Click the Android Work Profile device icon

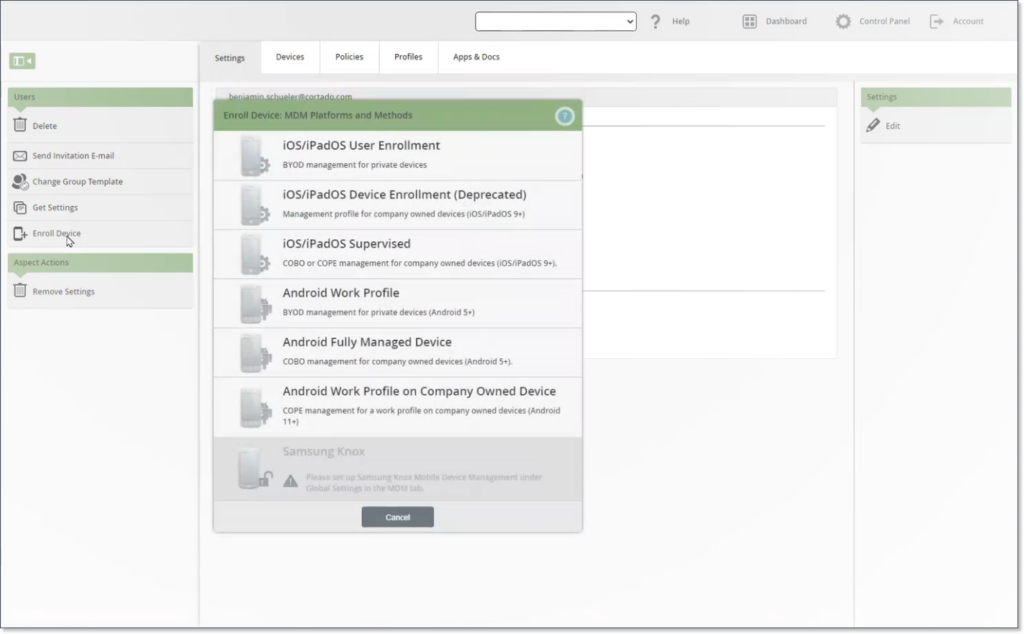tap(255, 303)
